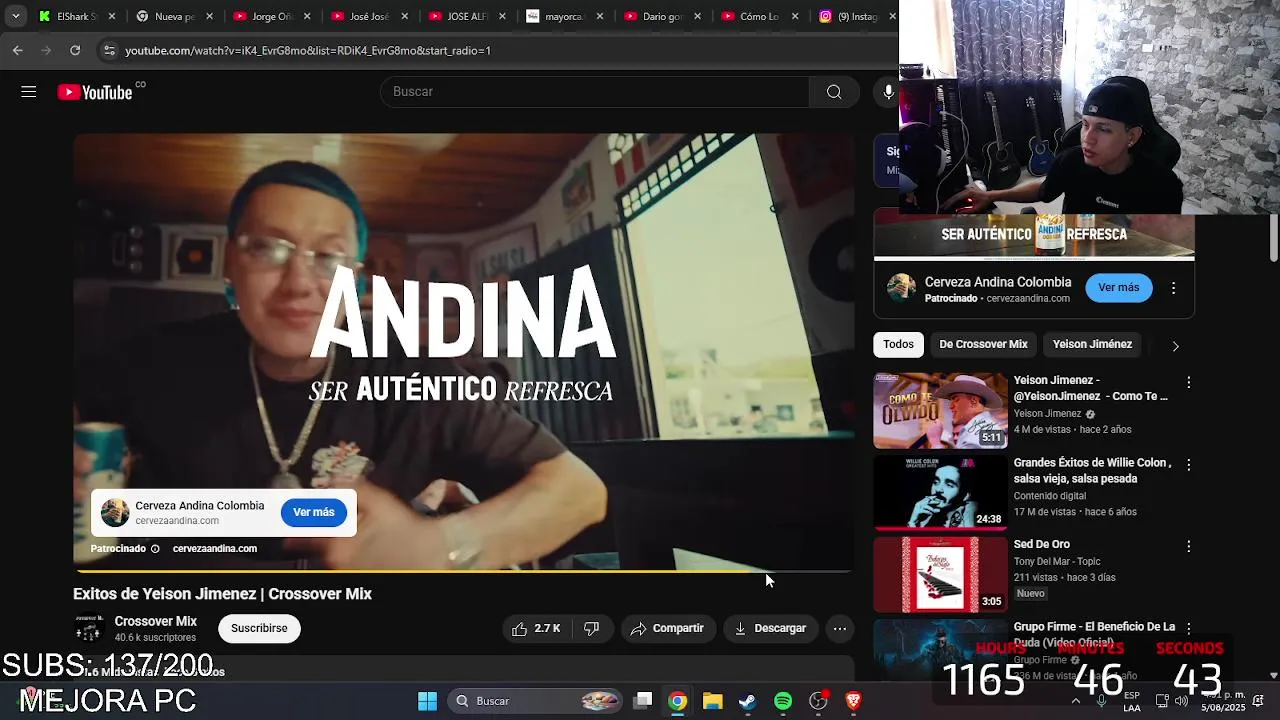Viewport: 1280px width, 720px height.
Task: Click Ver más on the video ad overlay
Action: click(x=314, y=512)
